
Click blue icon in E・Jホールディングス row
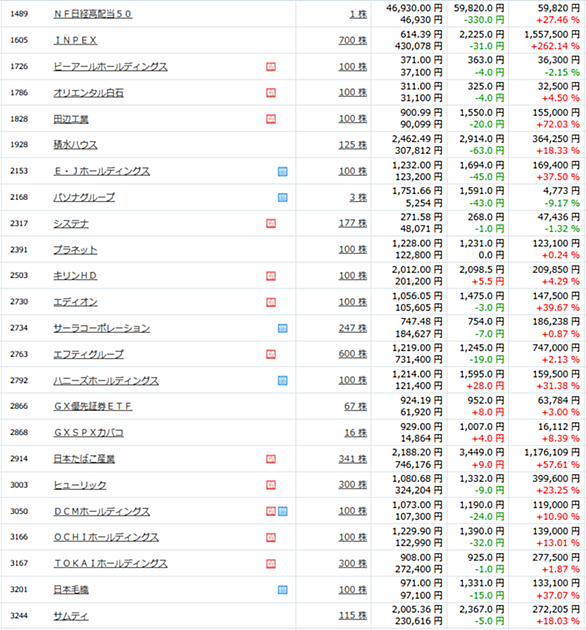283,172
